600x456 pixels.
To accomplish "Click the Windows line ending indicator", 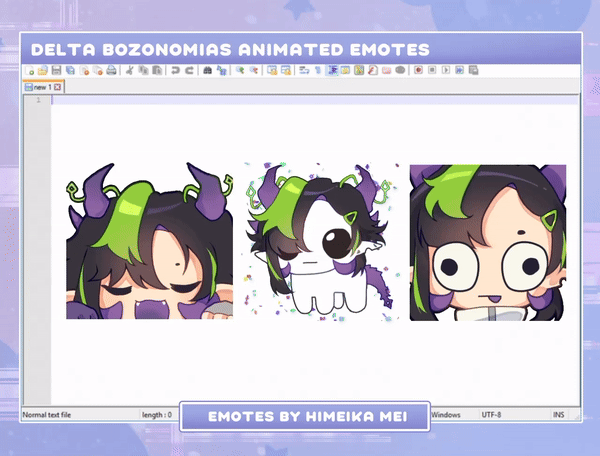I will click(446, 414).
